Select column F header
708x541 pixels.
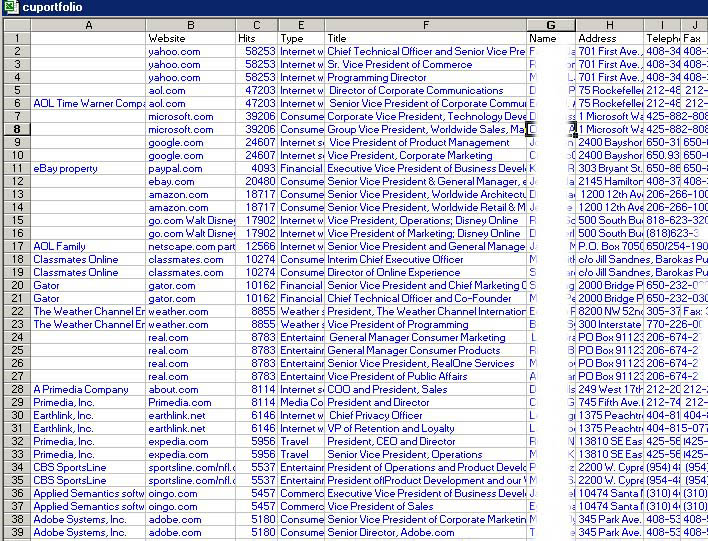coord(426,25)
